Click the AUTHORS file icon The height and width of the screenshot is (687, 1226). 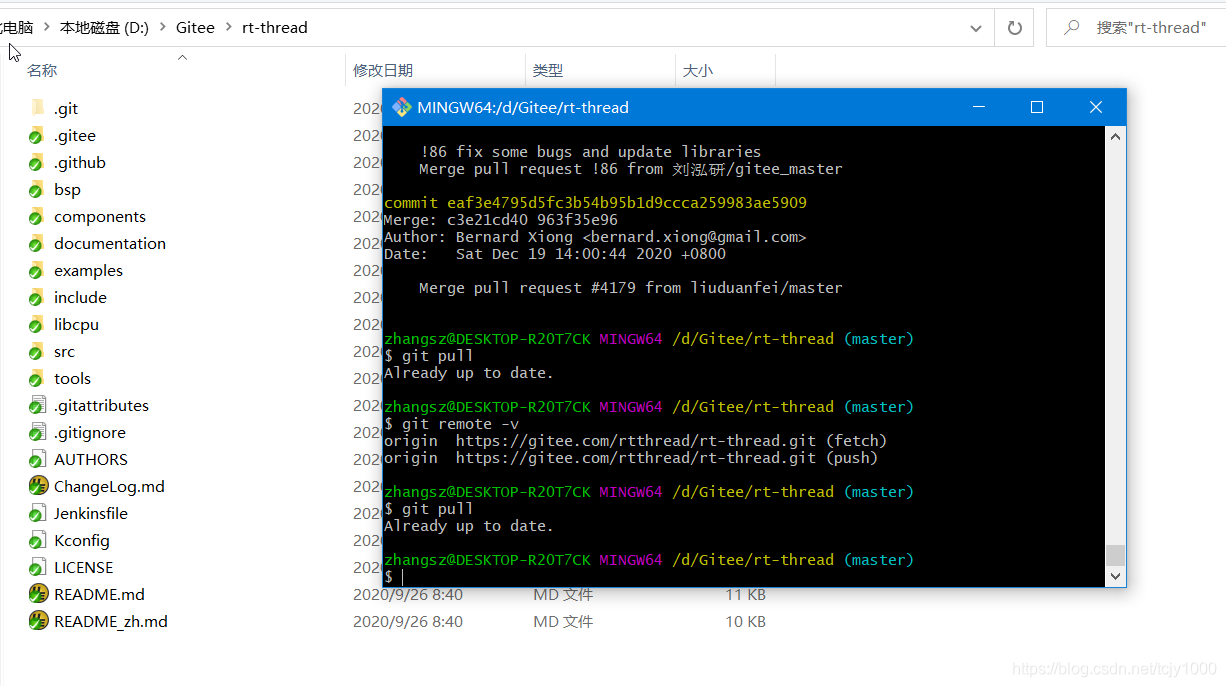pyautogui.click(x=38, y=459)
